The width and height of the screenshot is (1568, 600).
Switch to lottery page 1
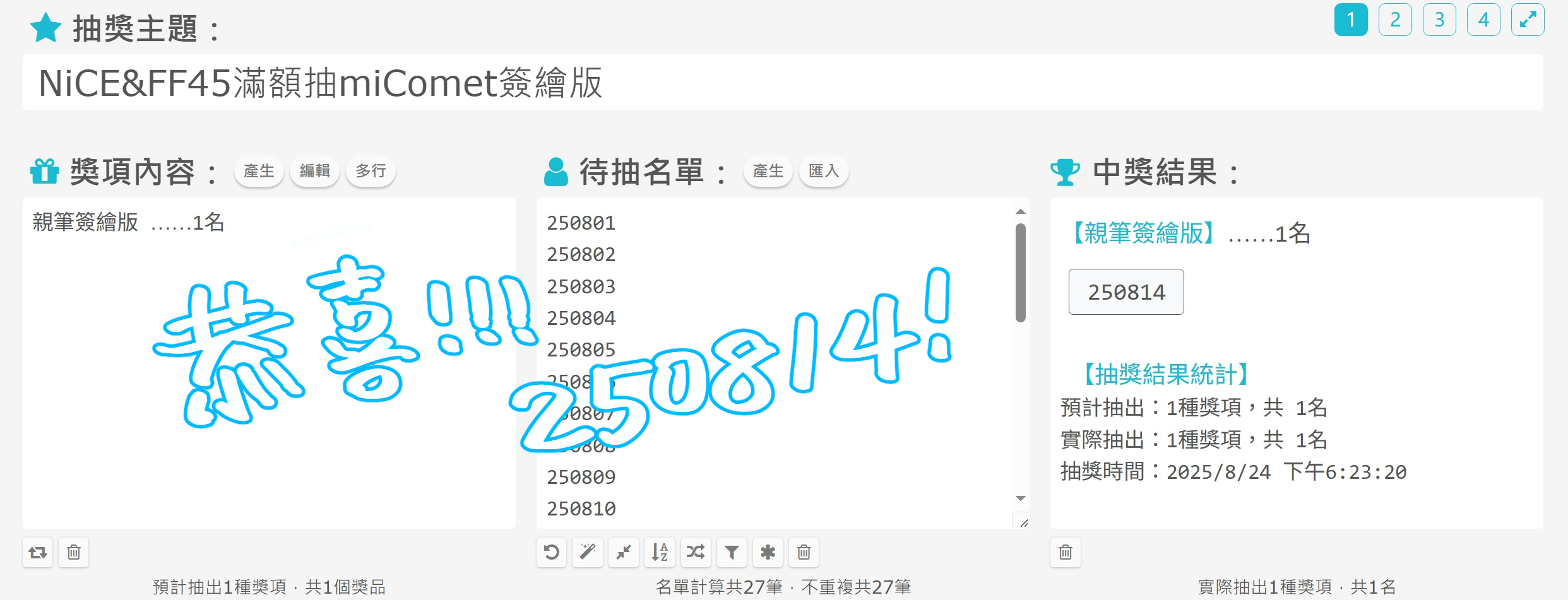(1351, 20)
